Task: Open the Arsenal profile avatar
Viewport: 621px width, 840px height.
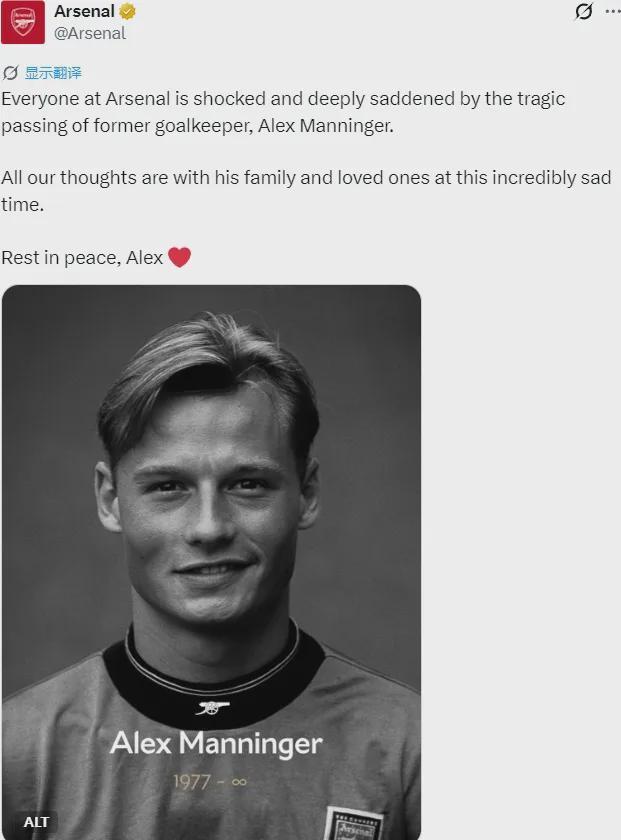Action: pos(22,22)
